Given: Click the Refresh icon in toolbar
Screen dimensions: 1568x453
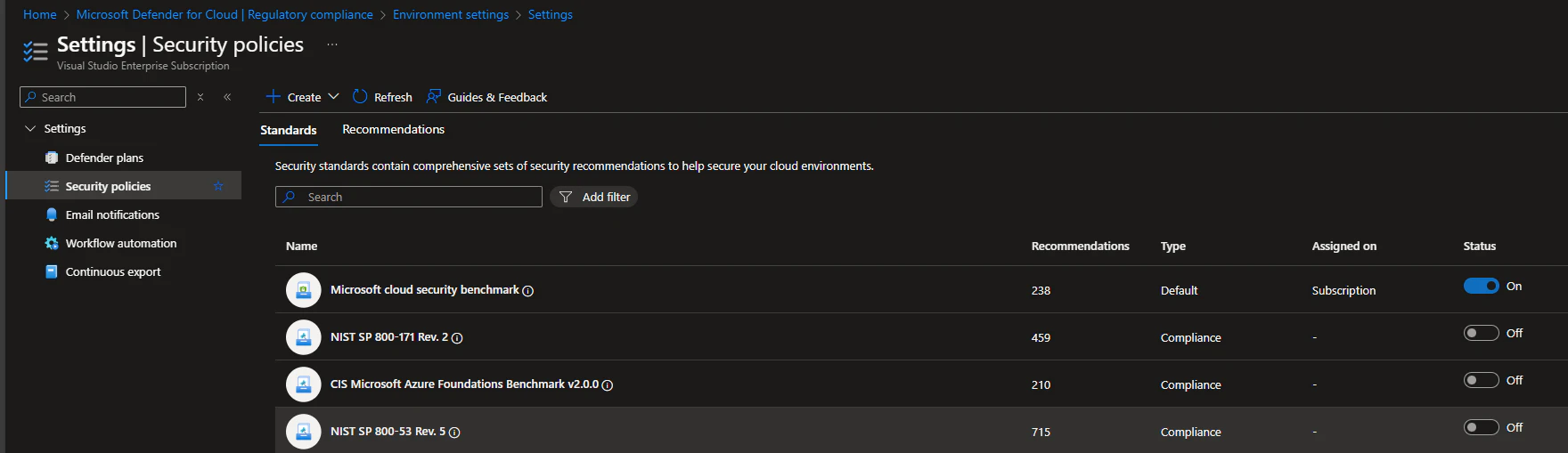Looking at the screenshot, I should [360, 97].
